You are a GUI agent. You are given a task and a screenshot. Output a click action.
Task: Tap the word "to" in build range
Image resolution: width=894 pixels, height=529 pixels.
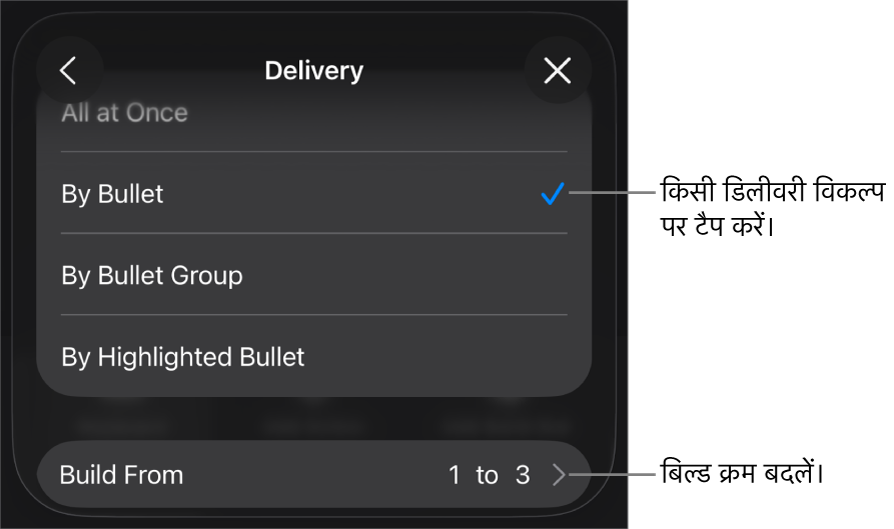487,475
